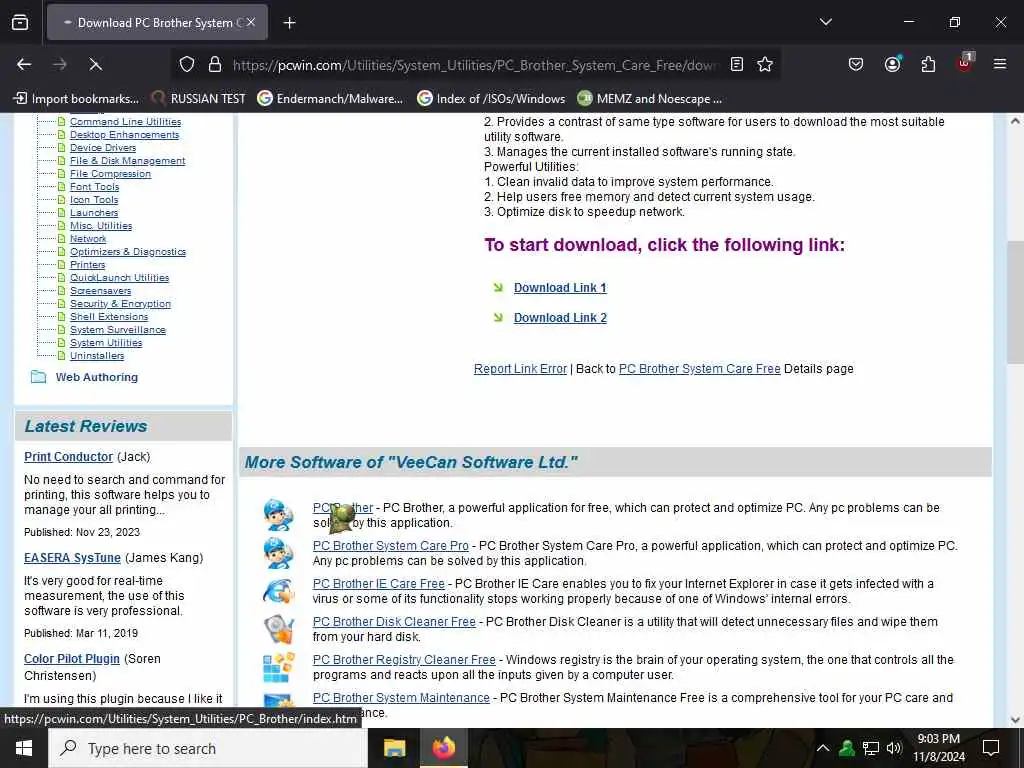The image size is (1024, 768).
Task: Open the RUSSIAN TEST bookmark
Action: click(199, 99)
